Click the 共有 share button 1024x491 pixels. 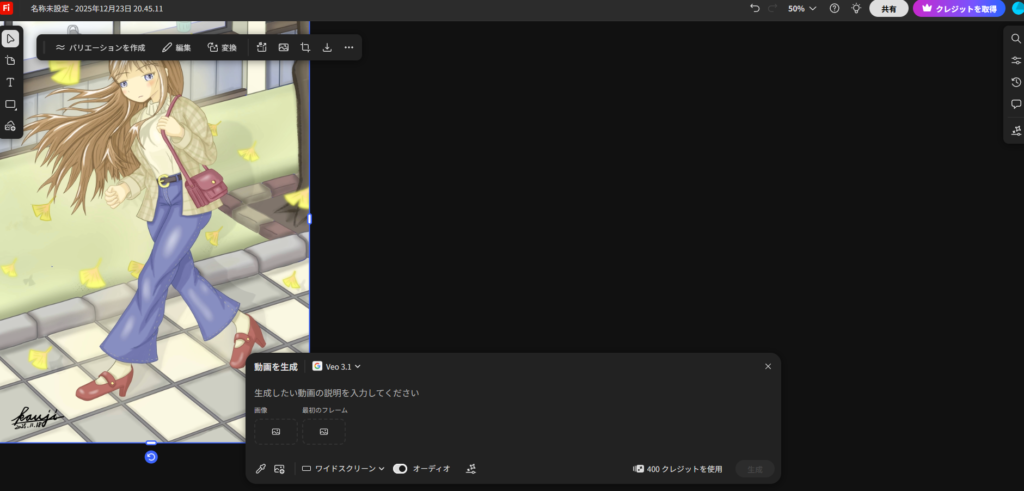(888, 8)
